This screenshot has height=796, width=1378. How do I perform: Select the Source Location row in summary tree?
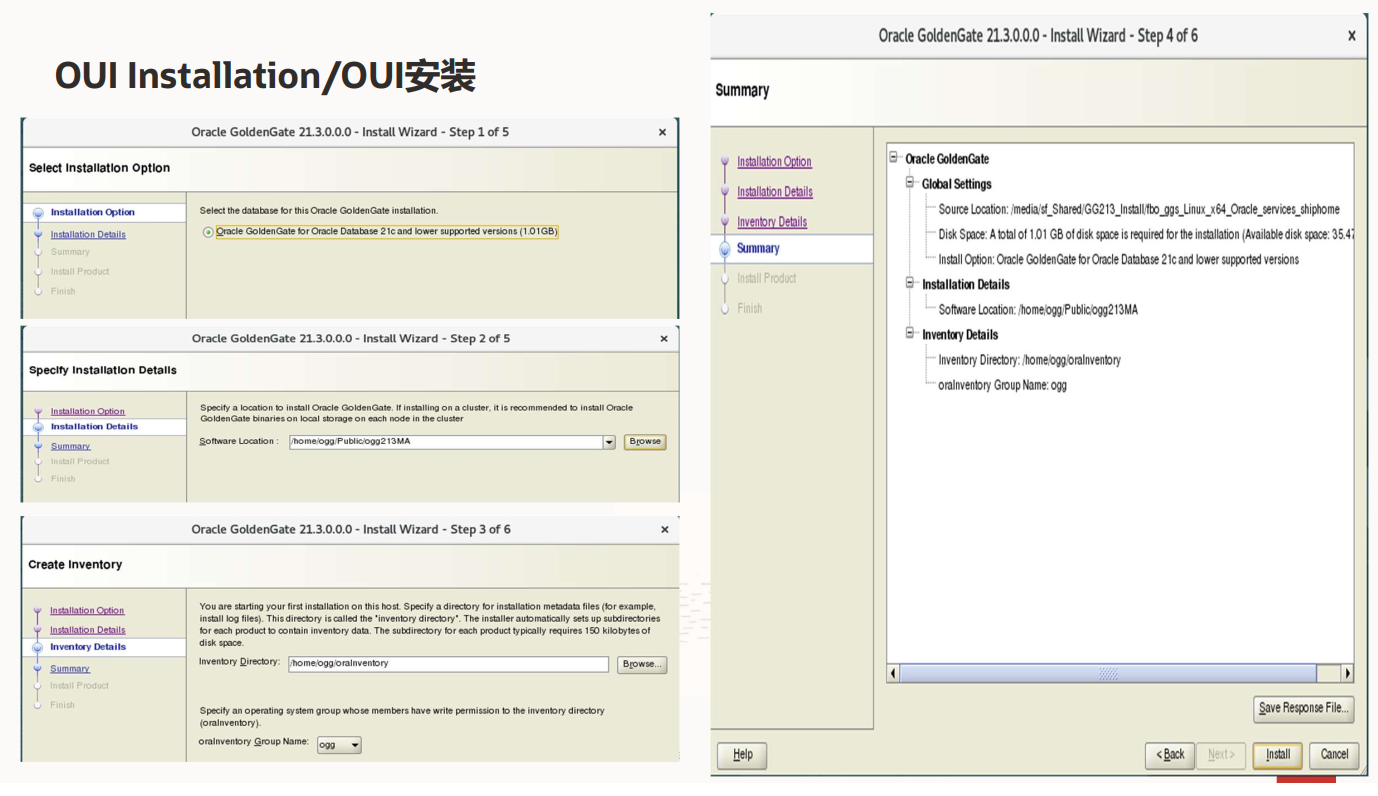click(1139, 210)
